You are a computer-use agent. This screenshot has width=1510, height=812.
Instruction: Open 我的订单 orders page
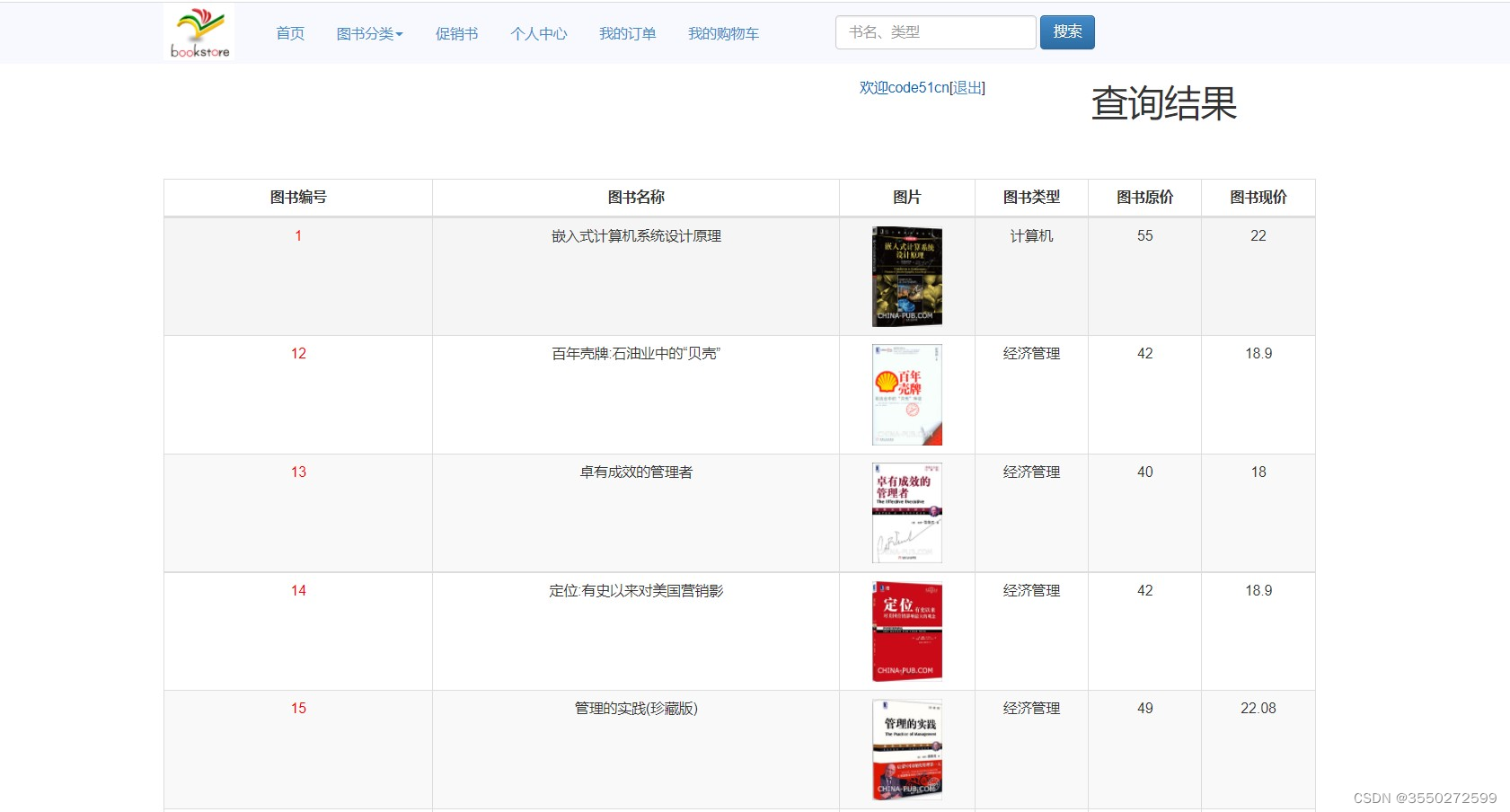(x=627, y=32)
